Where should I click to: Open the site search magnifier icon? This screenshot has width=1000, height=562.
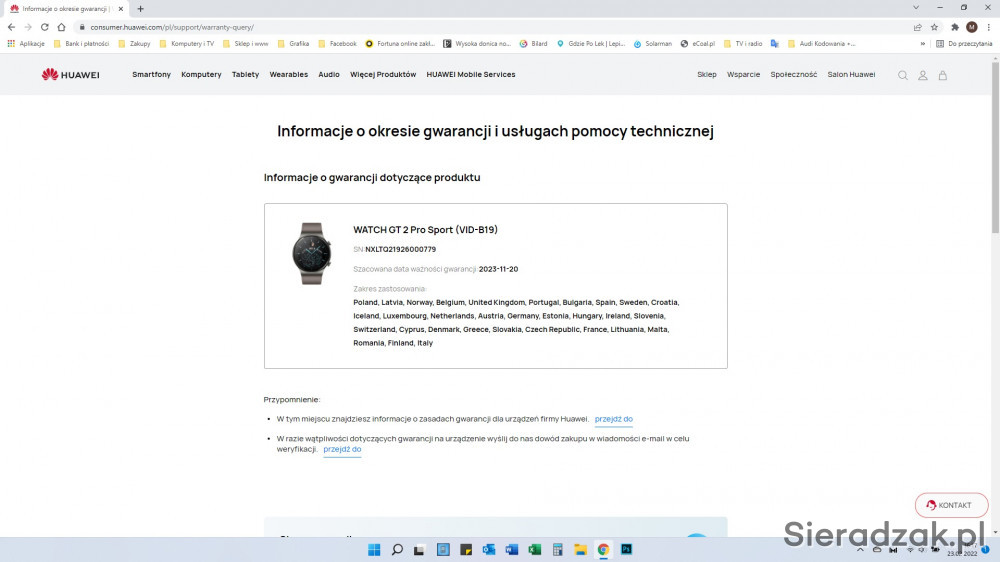[903, 75]
